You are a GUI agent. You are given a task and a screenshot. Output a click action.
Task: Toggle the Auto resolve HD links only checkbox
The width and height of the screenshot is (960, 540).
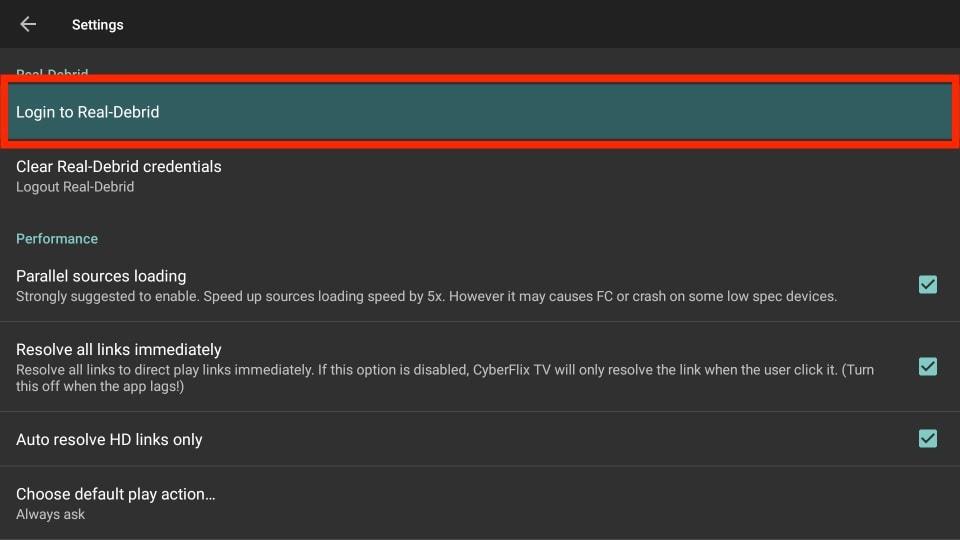[928, 438]
